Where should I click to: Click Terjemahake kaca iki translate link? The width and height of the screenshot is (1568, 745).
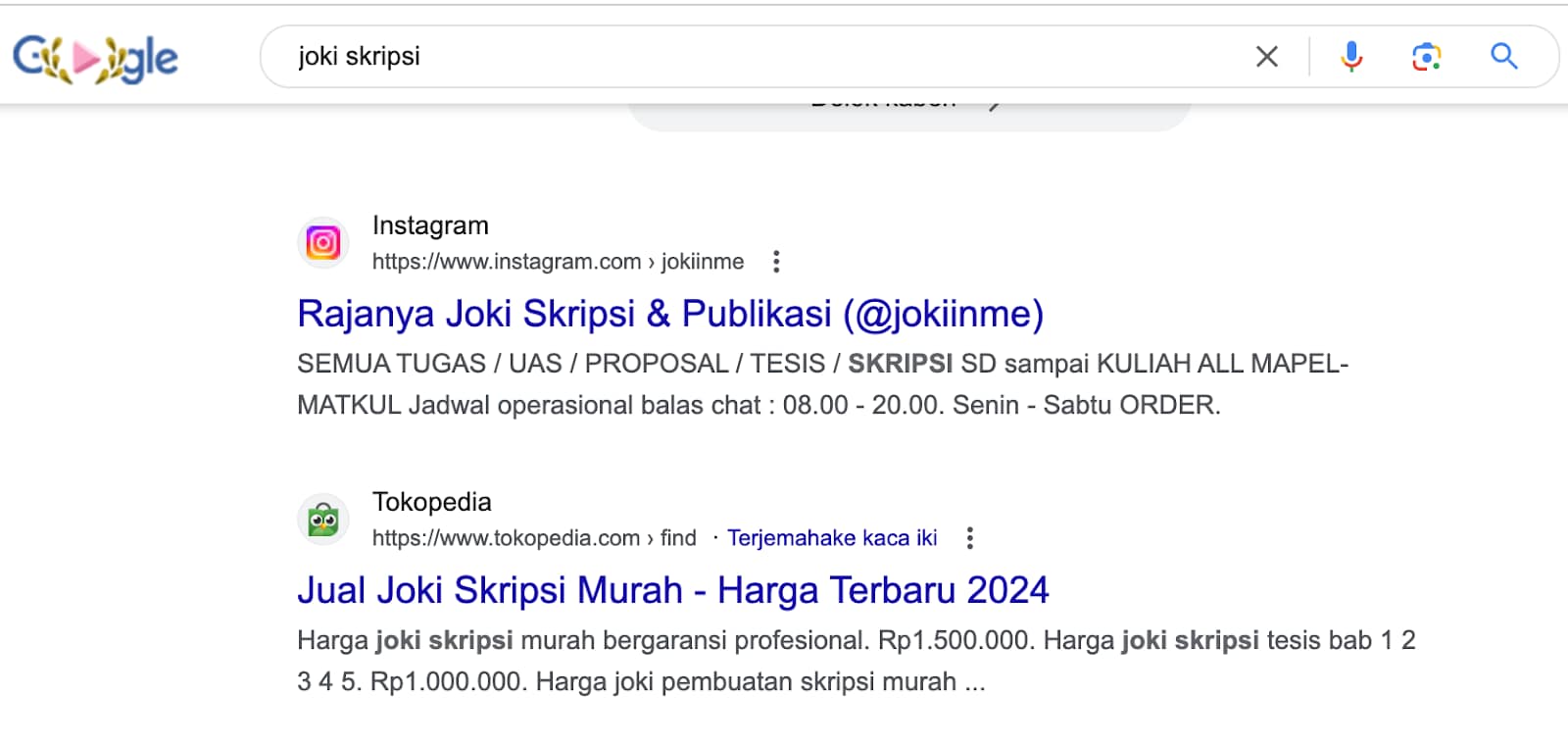[831, 538]
